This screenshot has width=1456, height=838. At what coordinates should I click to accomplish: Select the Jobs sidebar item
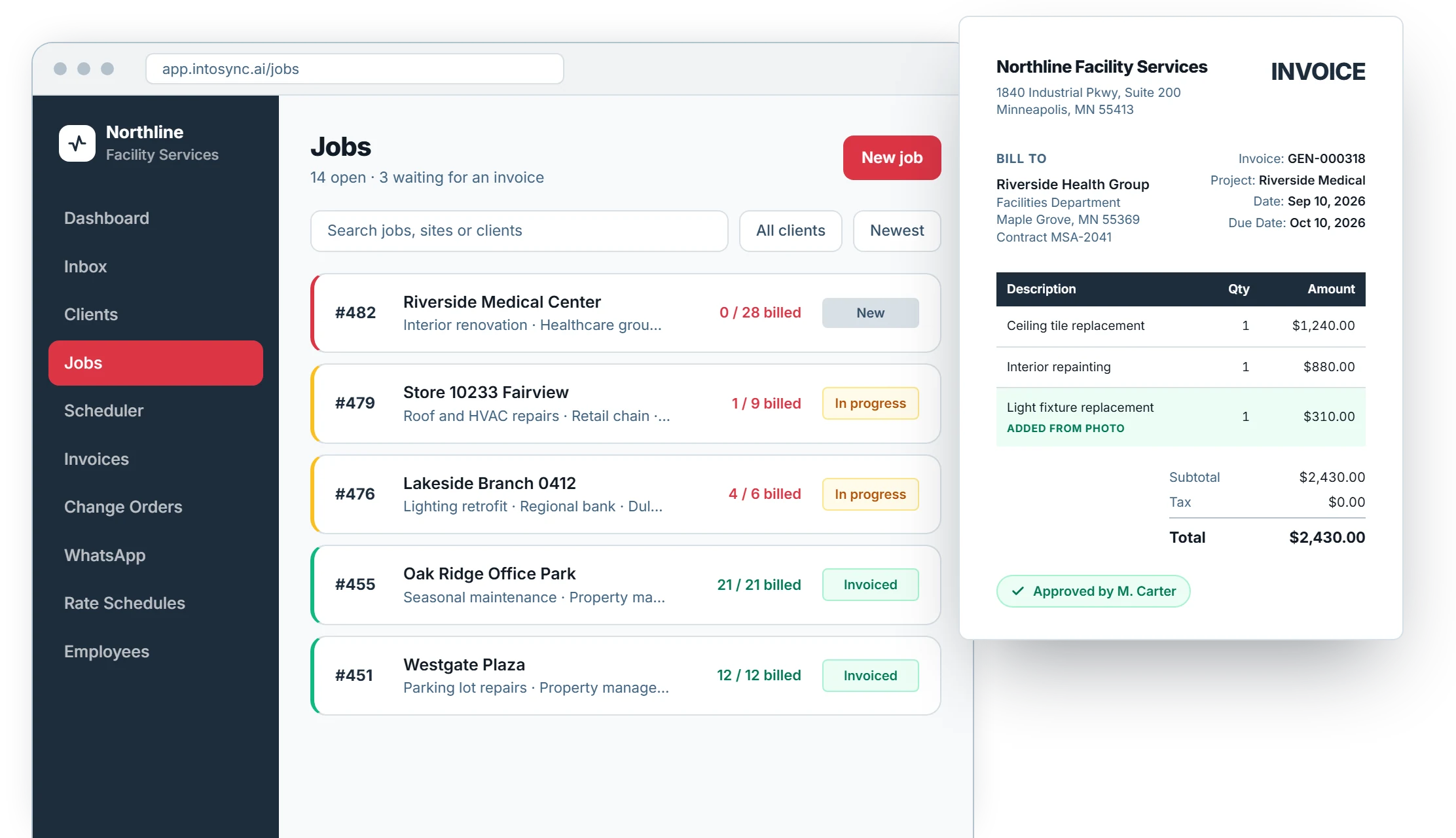[x=156, y=363]
